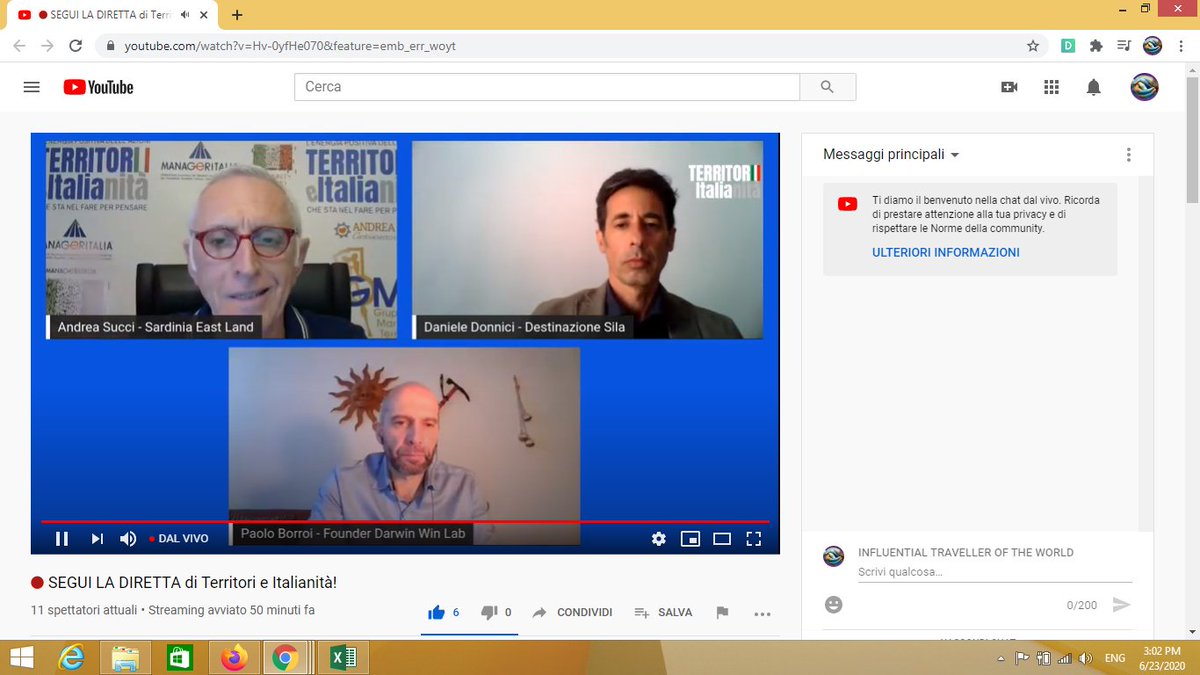Open Chrome profile avatar in toolbar
The image size is (1200, 675).
pyautogui.click(x=1152, y=46)
